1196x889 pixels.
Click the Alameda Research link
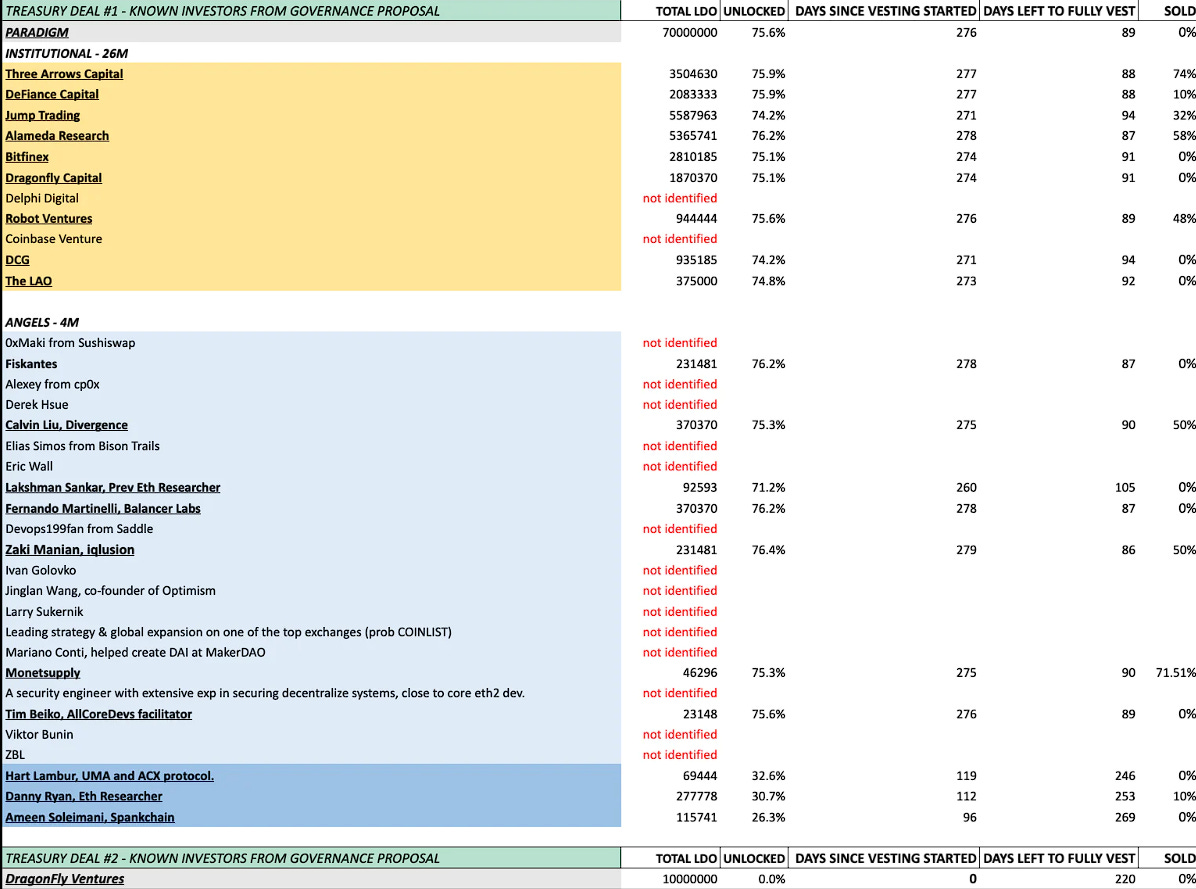[57, 136]
